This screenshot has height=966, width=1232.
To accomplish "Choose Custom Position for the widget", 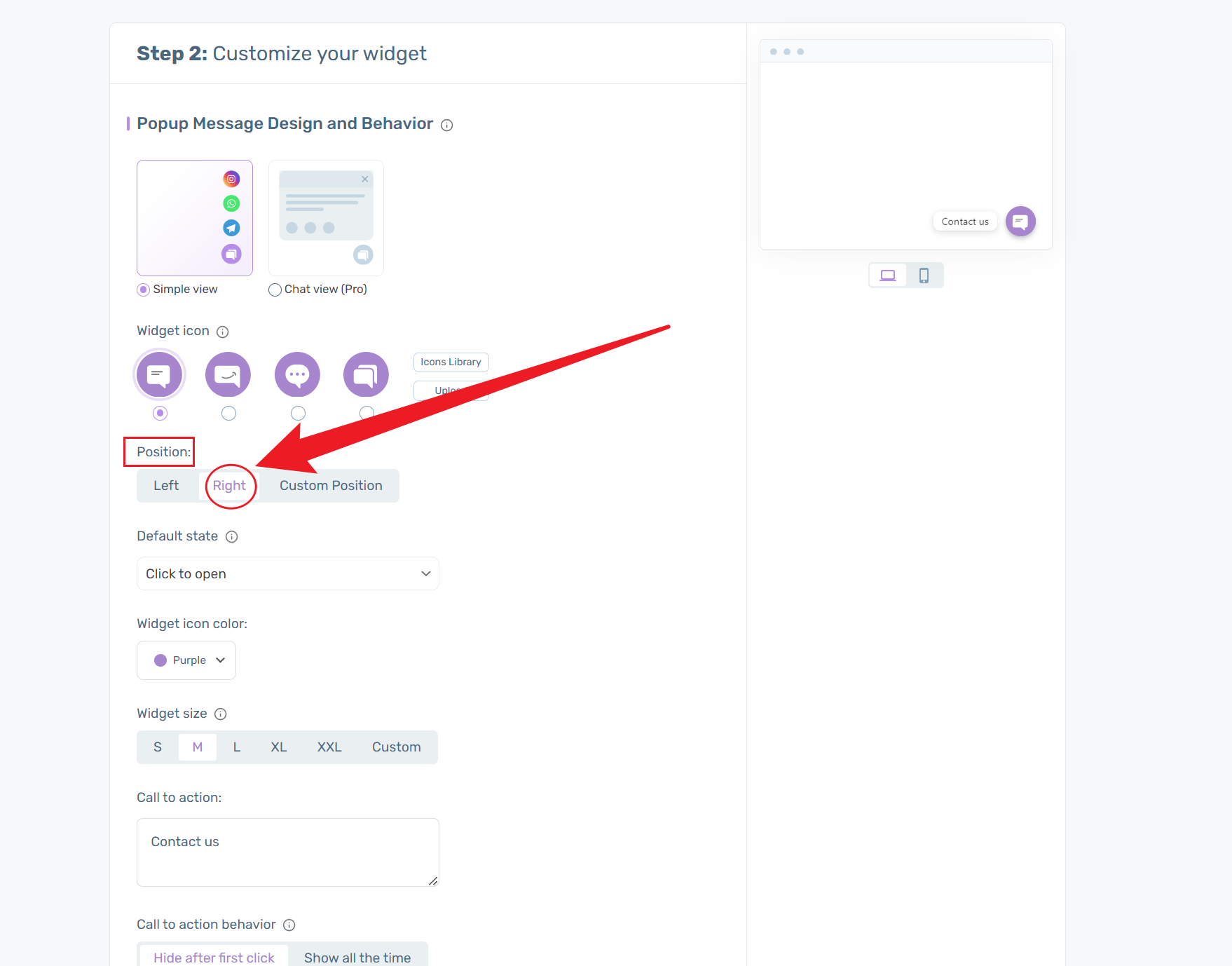I will click(x=330, y=485).
